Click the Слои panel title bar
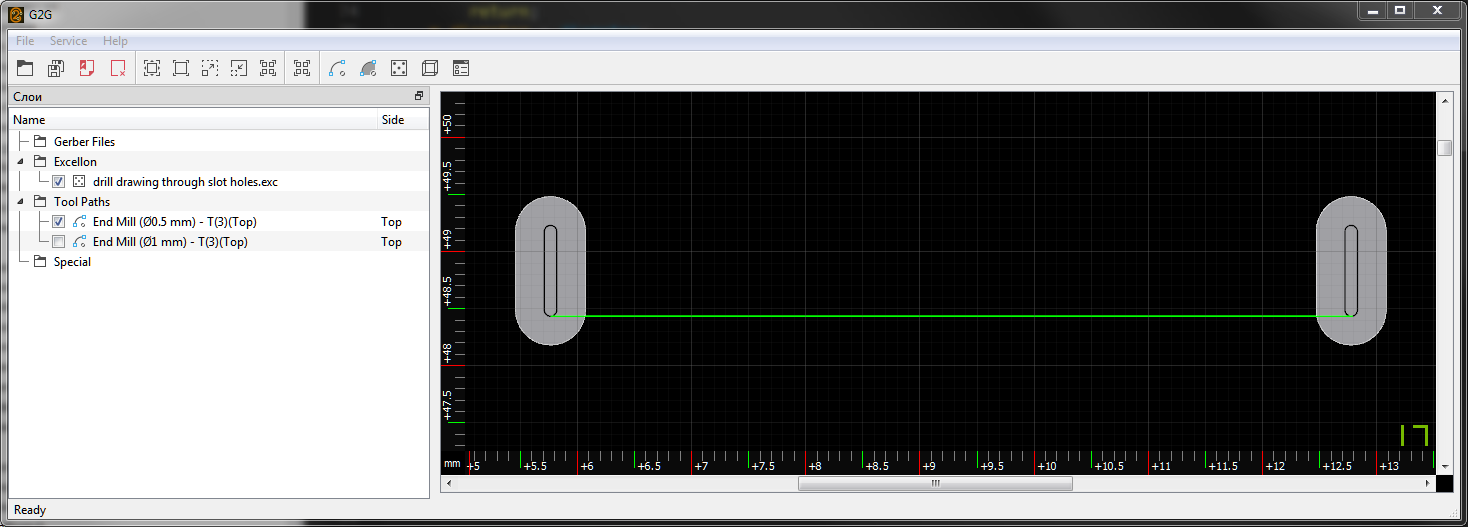This screenshot has height=527, width=1468. coord(219,97)
